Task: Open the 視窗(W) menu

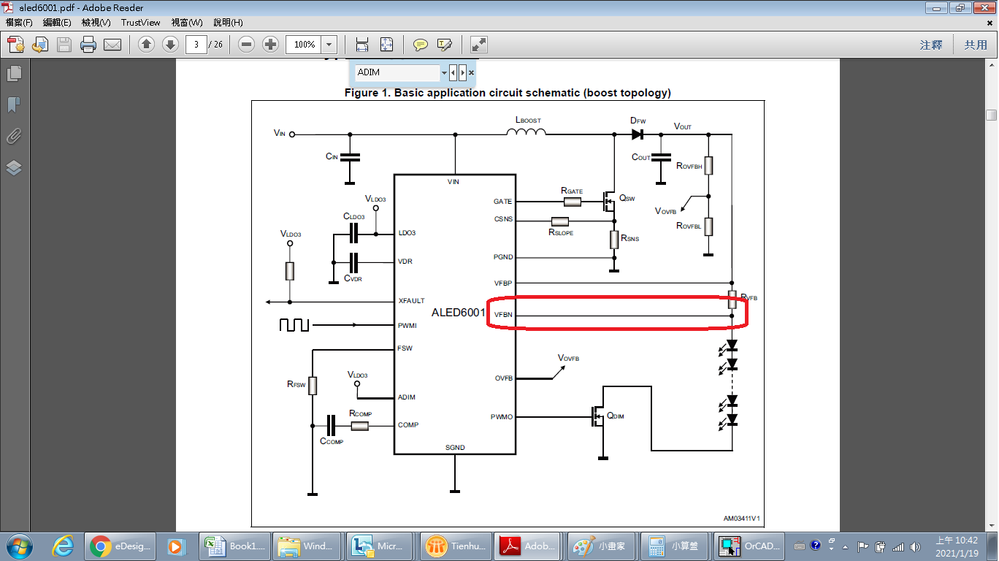Action: pos(187,22)
